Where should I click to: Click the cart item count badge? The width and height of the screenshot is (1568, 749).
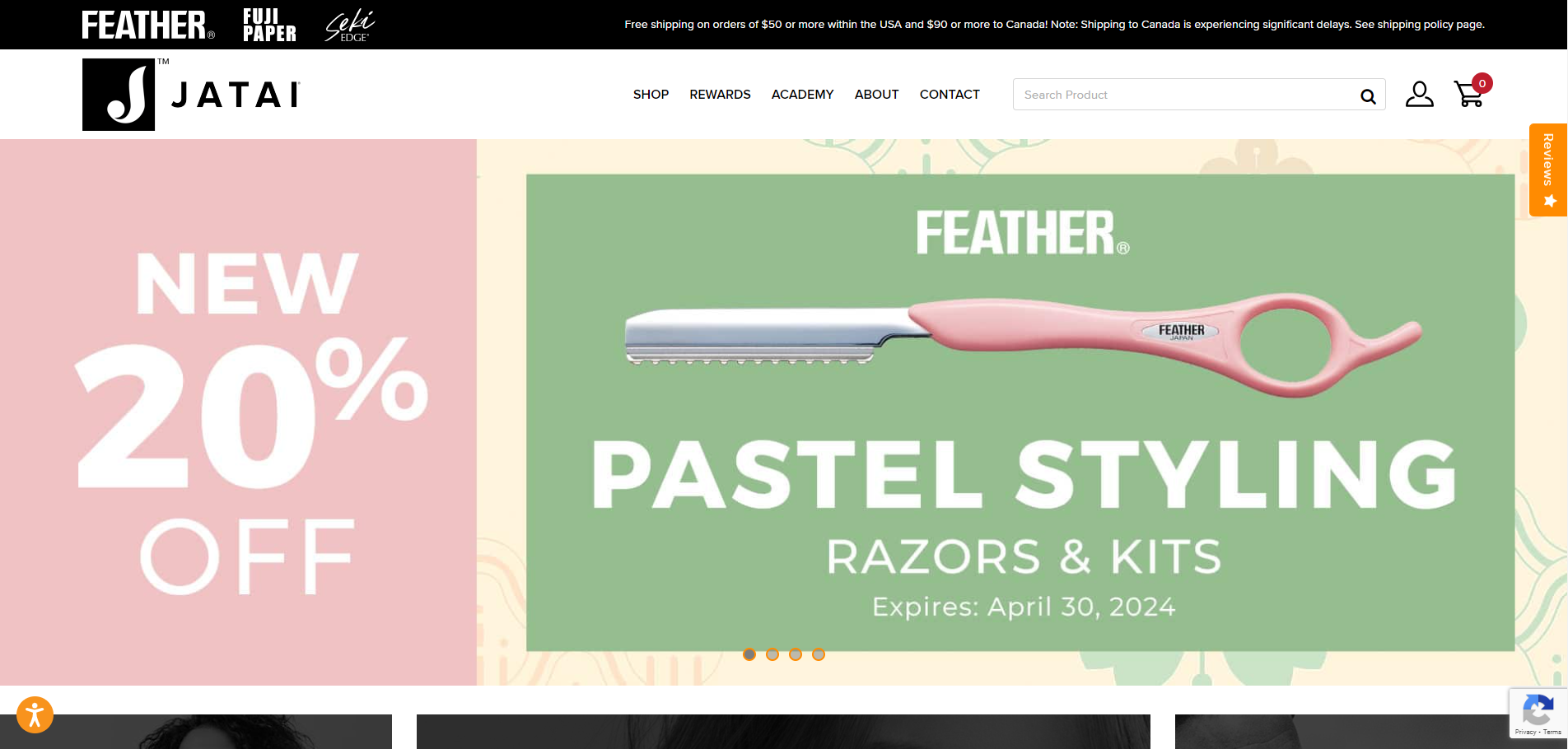[1482, 83]
